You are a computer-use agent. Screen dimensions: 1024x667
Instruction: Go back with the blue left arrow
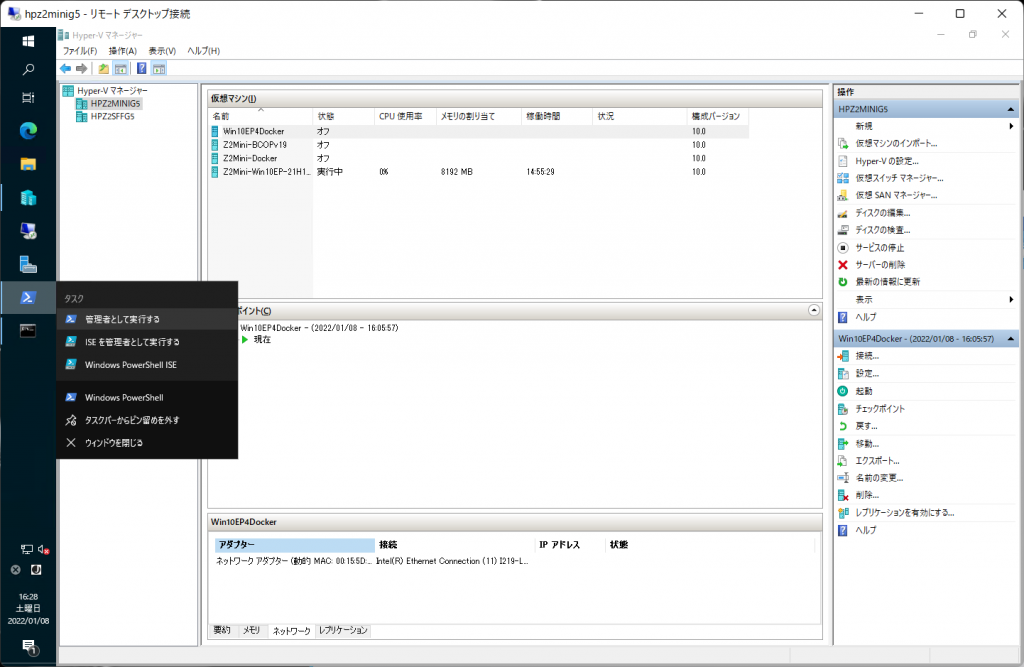pyautogui.click(x=65, y=69)
